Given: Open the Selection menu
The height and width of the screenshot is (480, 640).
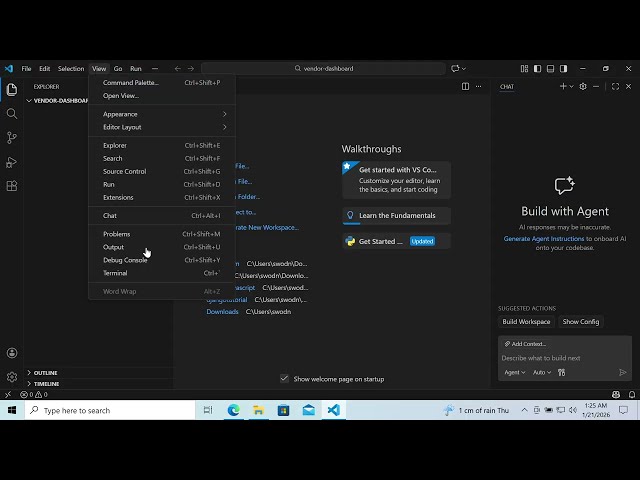Looking at the screenshot, I should coord(71,69).
